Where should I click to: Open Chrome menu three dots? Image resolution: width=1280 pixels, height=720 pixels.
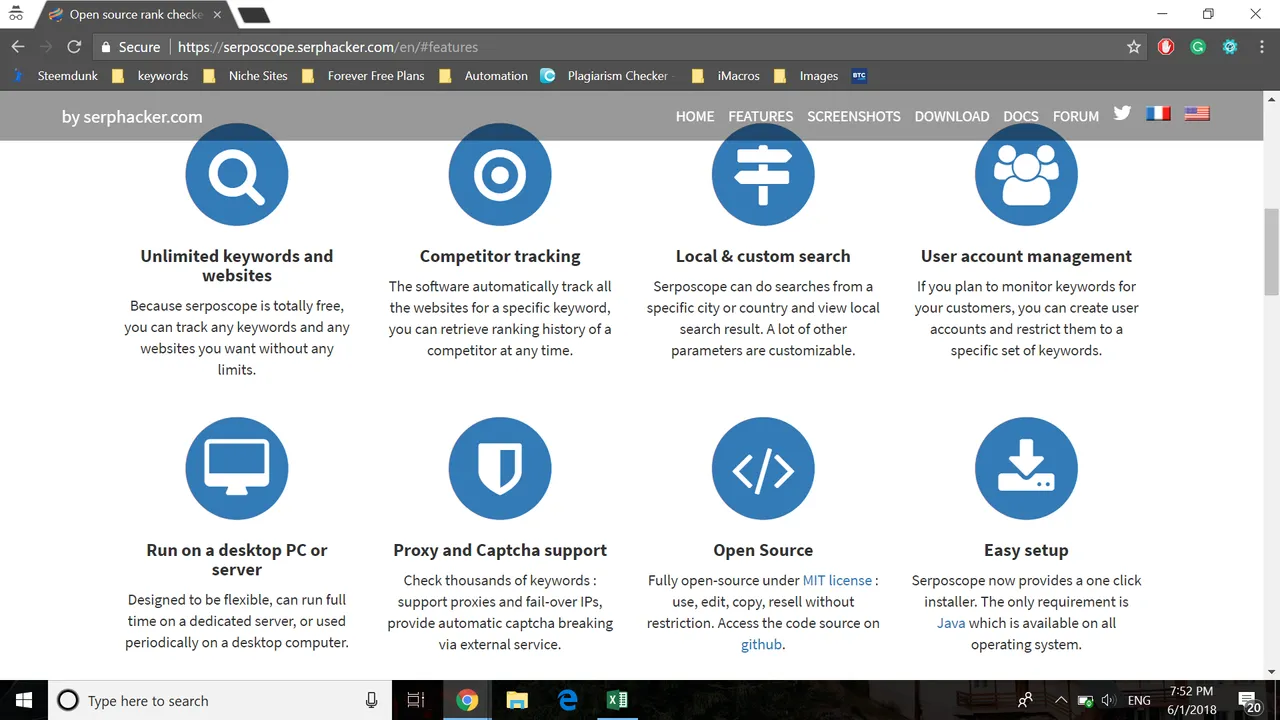1262,47
